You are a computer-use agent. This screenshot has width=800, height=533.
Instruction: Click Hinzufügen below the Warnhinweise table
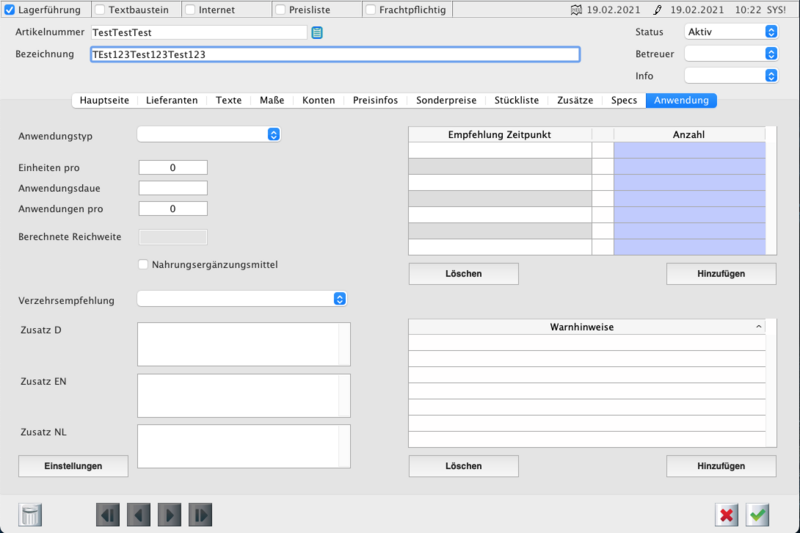(x=707, y=466)
